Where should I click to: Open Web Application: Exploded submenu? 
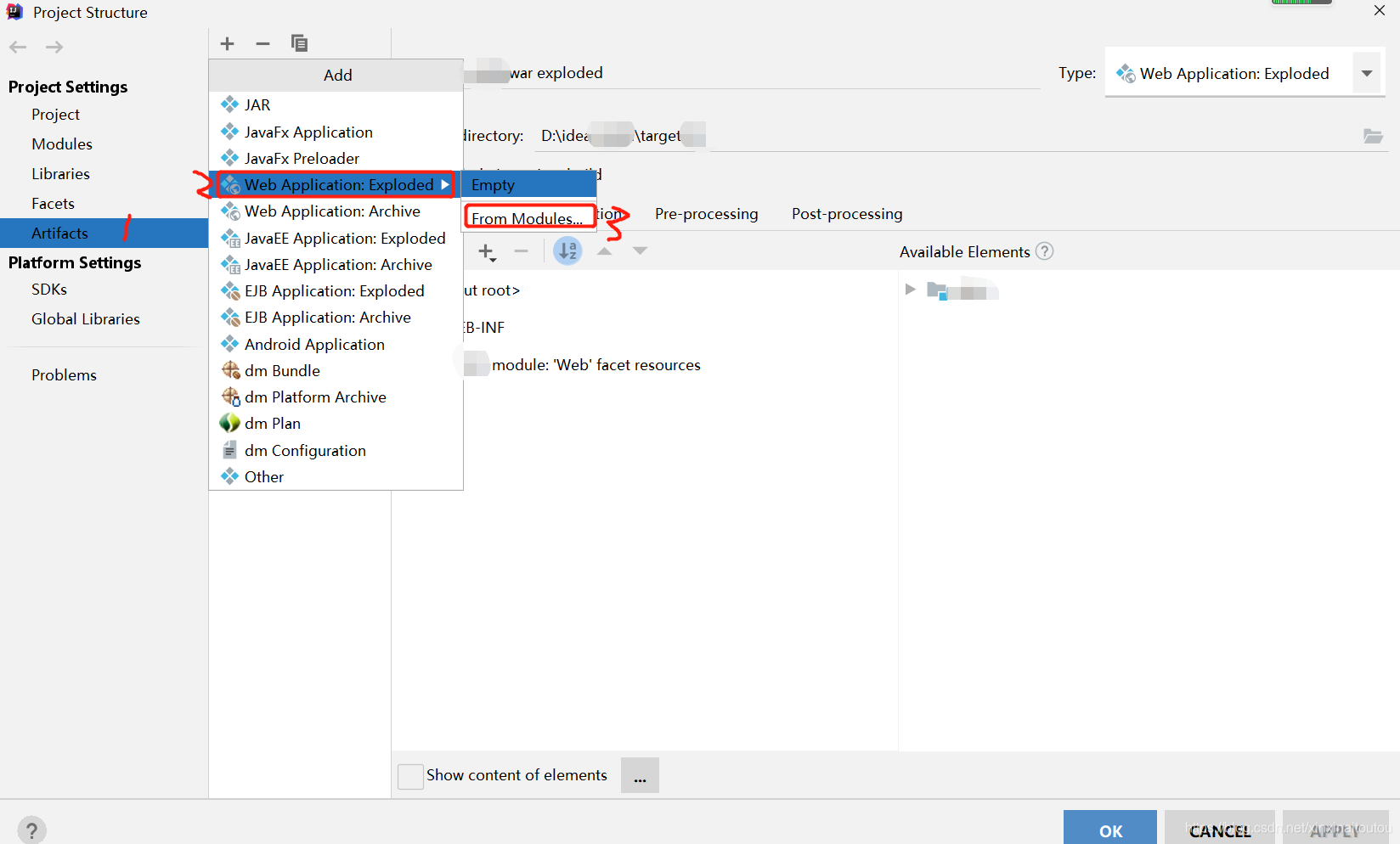pyautogui.click(x=338, y=184)
